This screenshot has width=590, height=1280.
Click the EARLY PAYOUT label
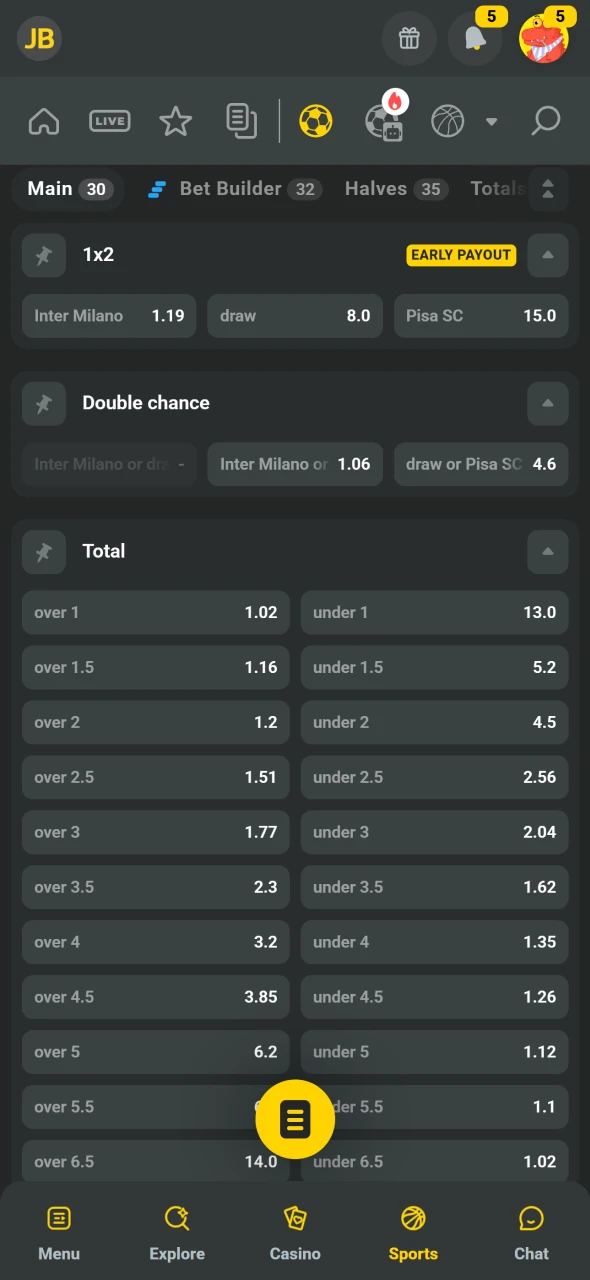pyautogui.click(x=461, y=255)
